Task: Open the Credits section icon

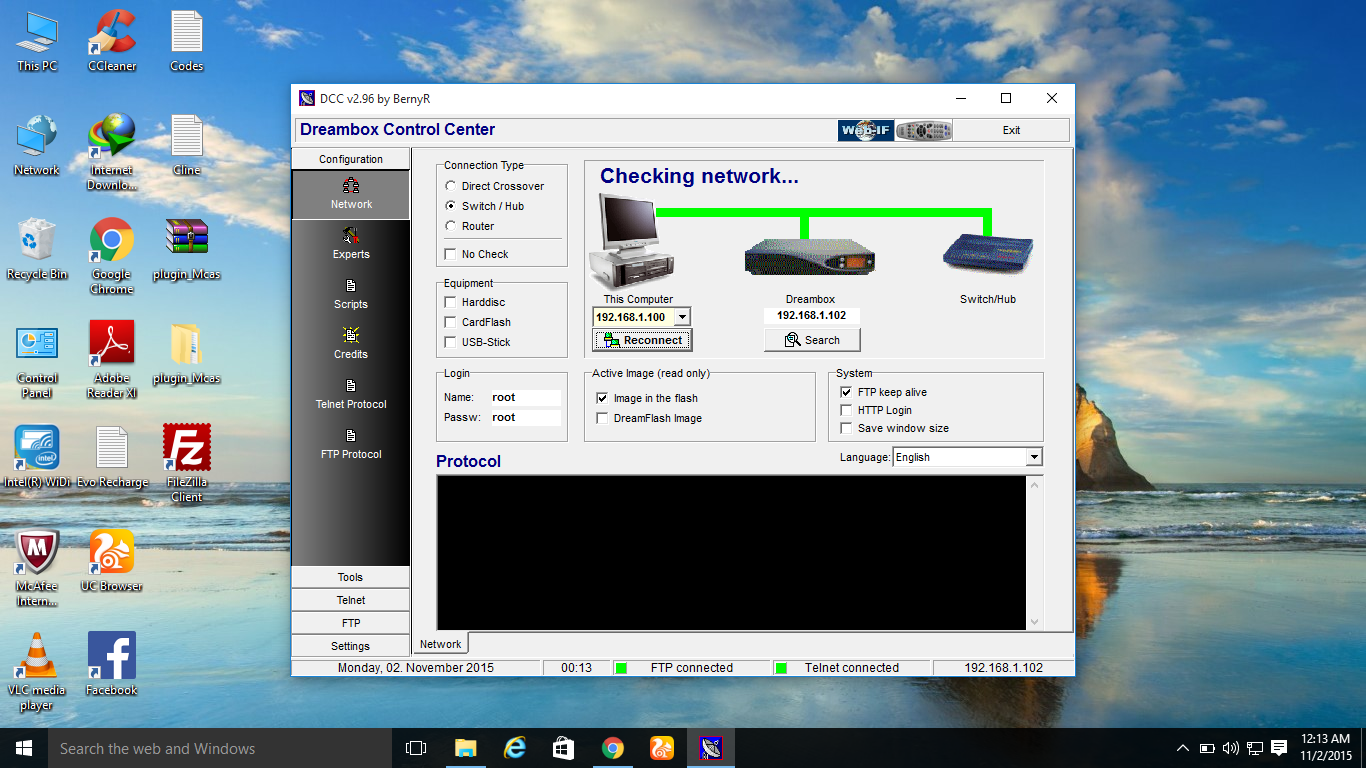Action: pos(351,335)
